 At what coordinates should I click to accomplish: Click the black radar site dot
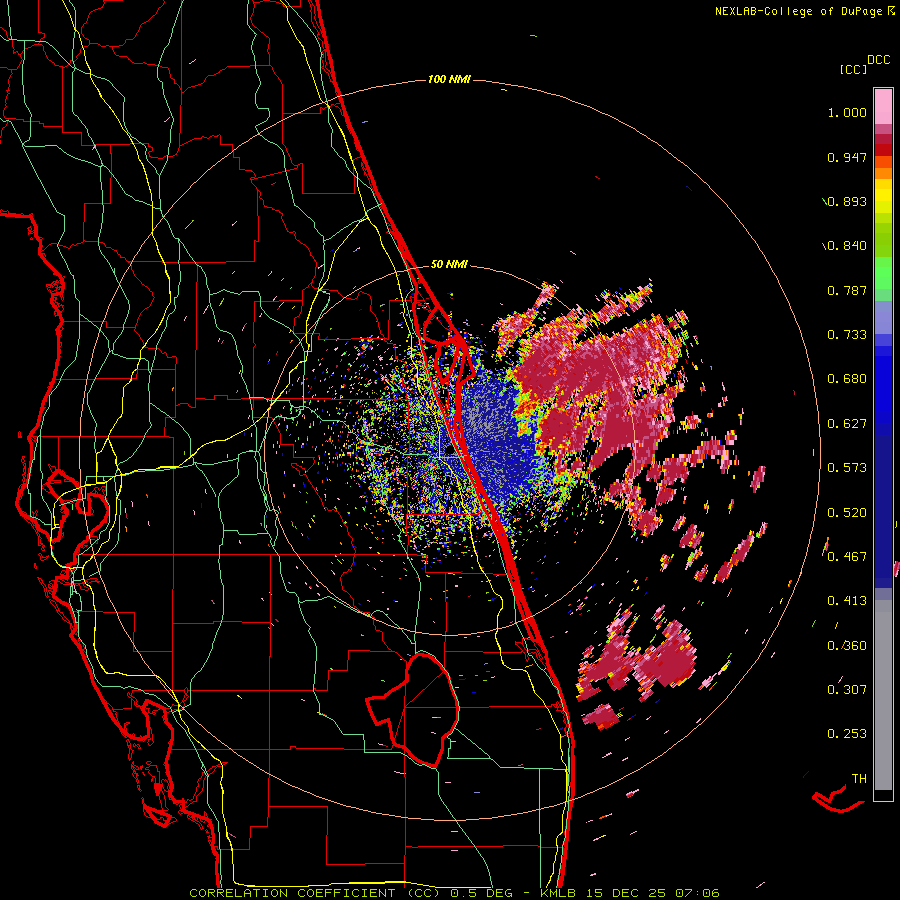point(449,451)
